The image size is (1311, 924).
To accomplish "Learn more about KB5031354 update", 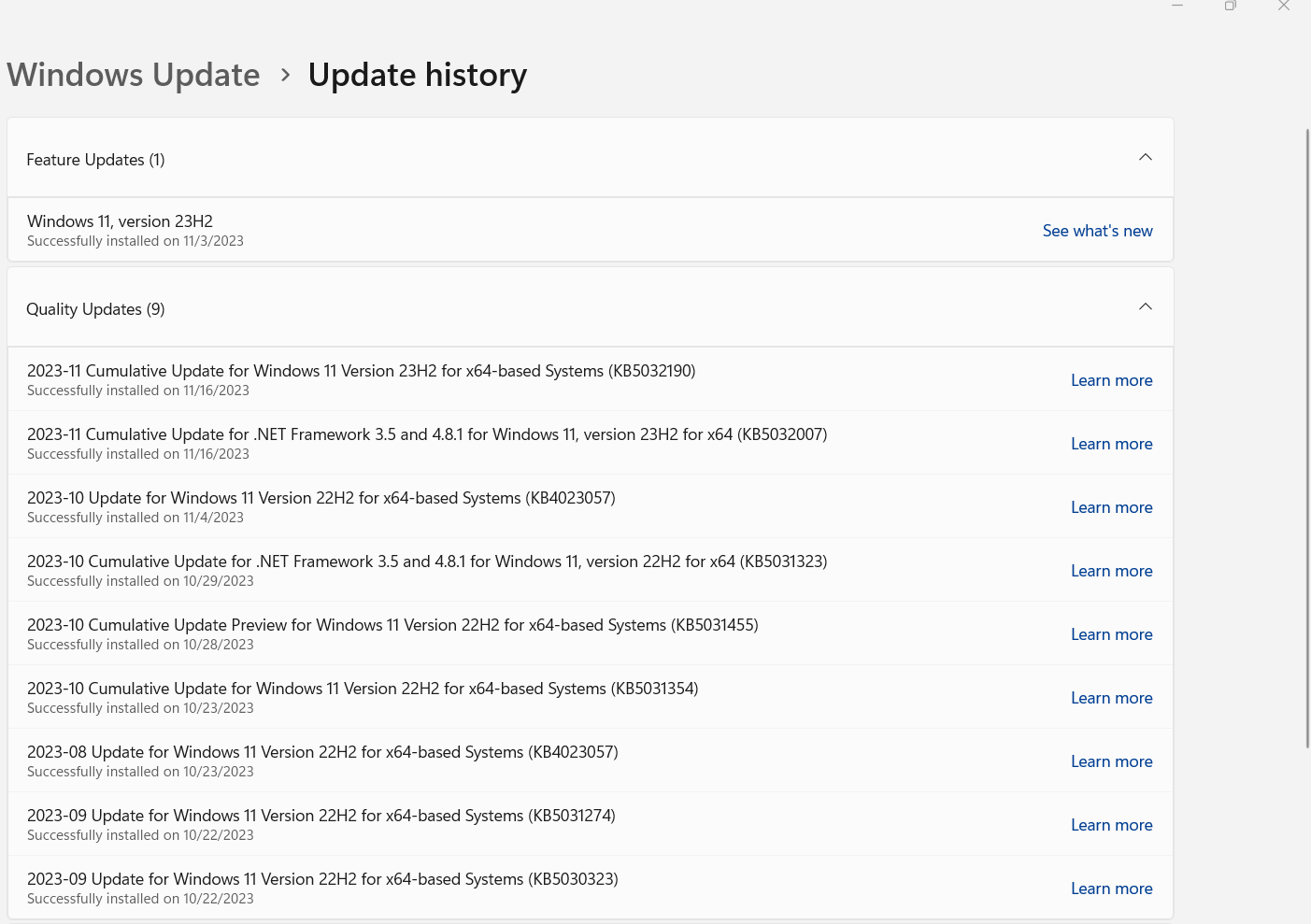I will point(1111,698).
